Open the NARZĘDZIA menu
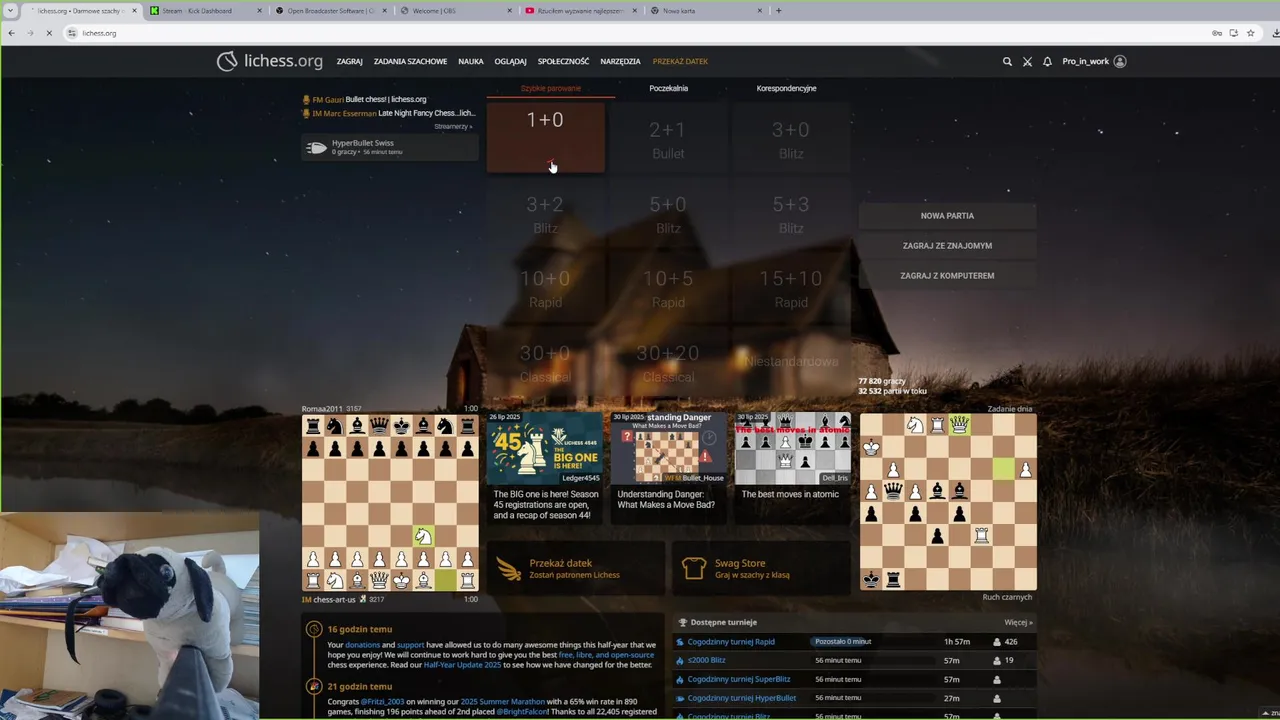The width and height of the screenshot is (1280, 720). coord(620,61)
